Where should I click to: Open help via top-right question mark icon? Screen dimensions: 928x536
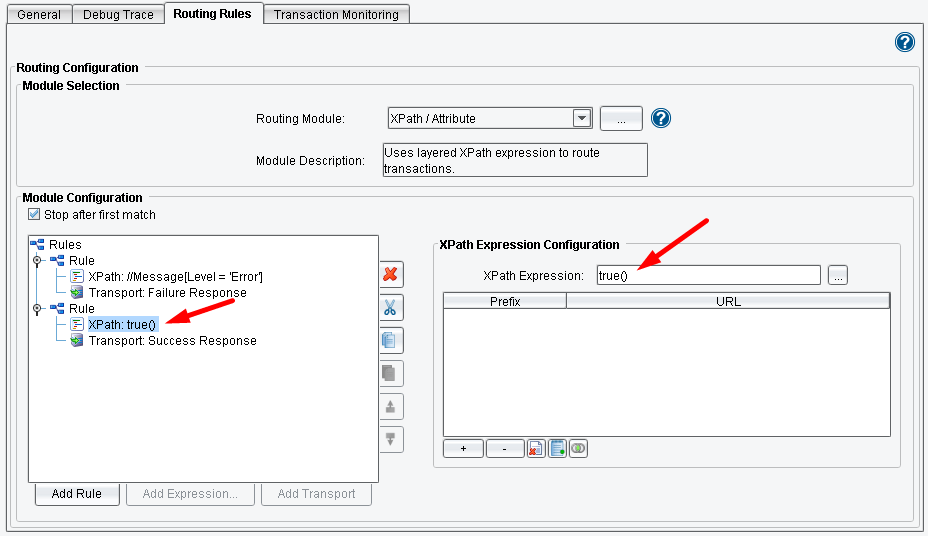pyautogui.click(x=904, y=42)
